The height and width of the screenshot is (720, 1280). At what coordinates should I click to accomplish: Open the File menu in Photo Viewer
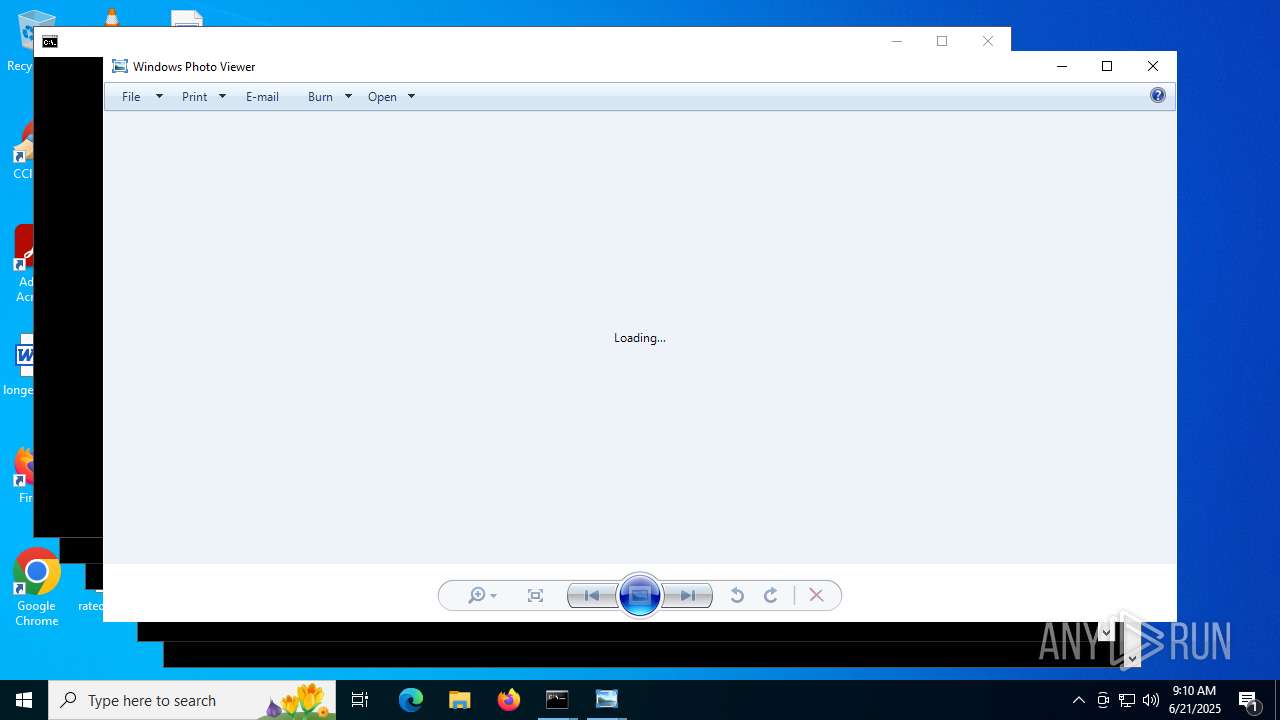[x=131, y=97]
